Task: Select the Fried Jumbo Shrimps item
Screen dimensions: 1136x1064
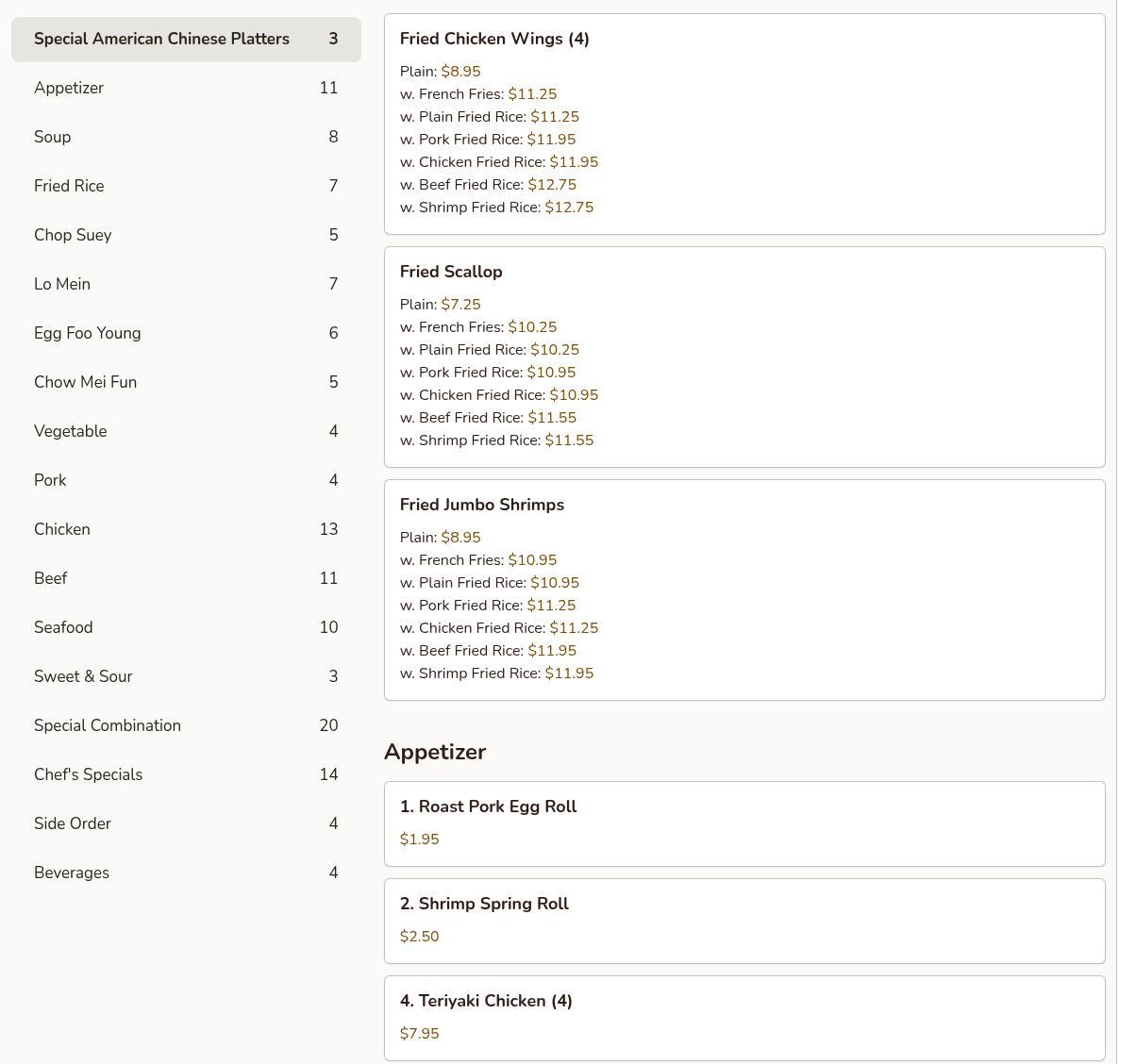Action: (743, 590)
